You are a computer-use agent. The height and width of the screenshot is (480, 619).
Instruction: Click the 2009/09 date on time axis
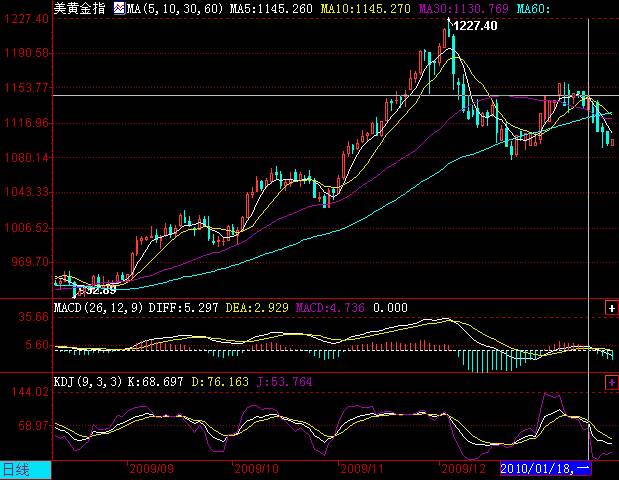tap(151, 468)
